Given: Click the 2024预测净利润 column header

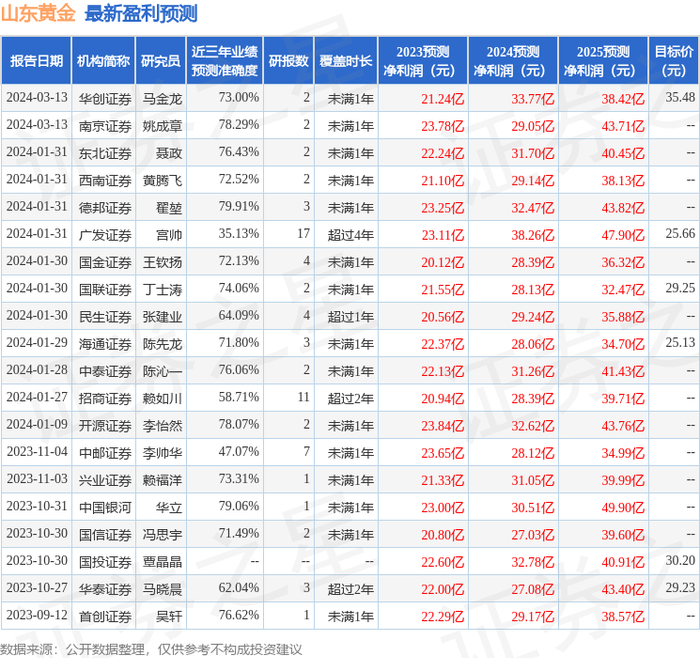Looking at the screenshot, I should pos(513,61).
